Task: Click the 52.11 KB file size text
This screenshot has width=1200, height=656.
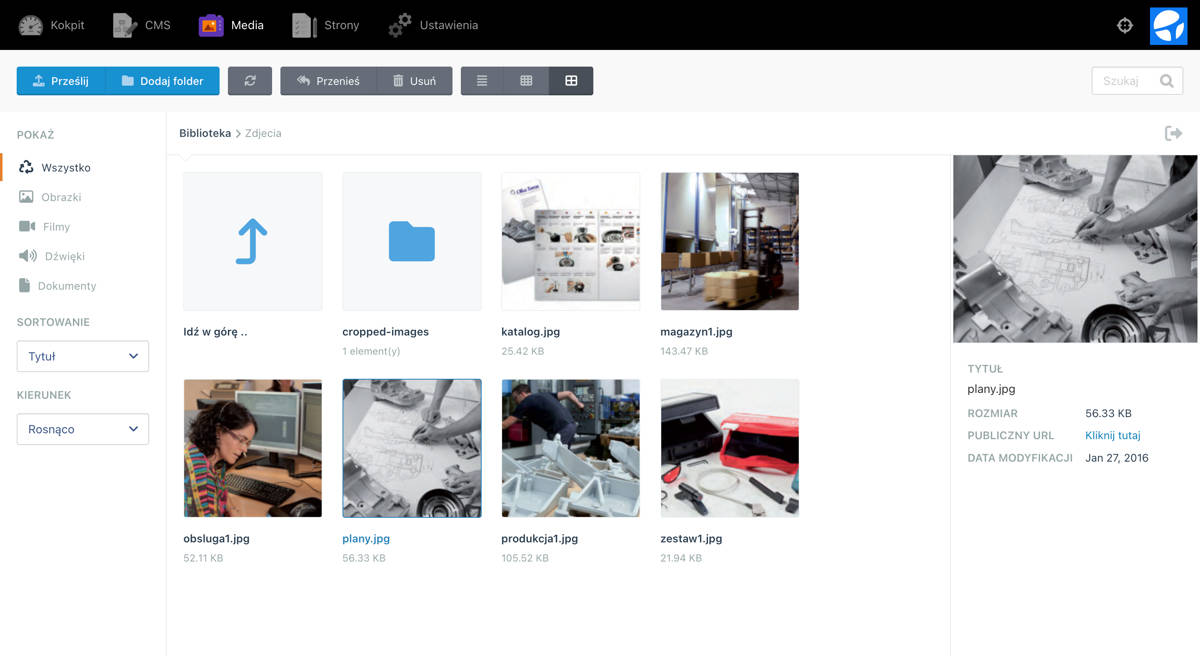Action: point(203,558)
